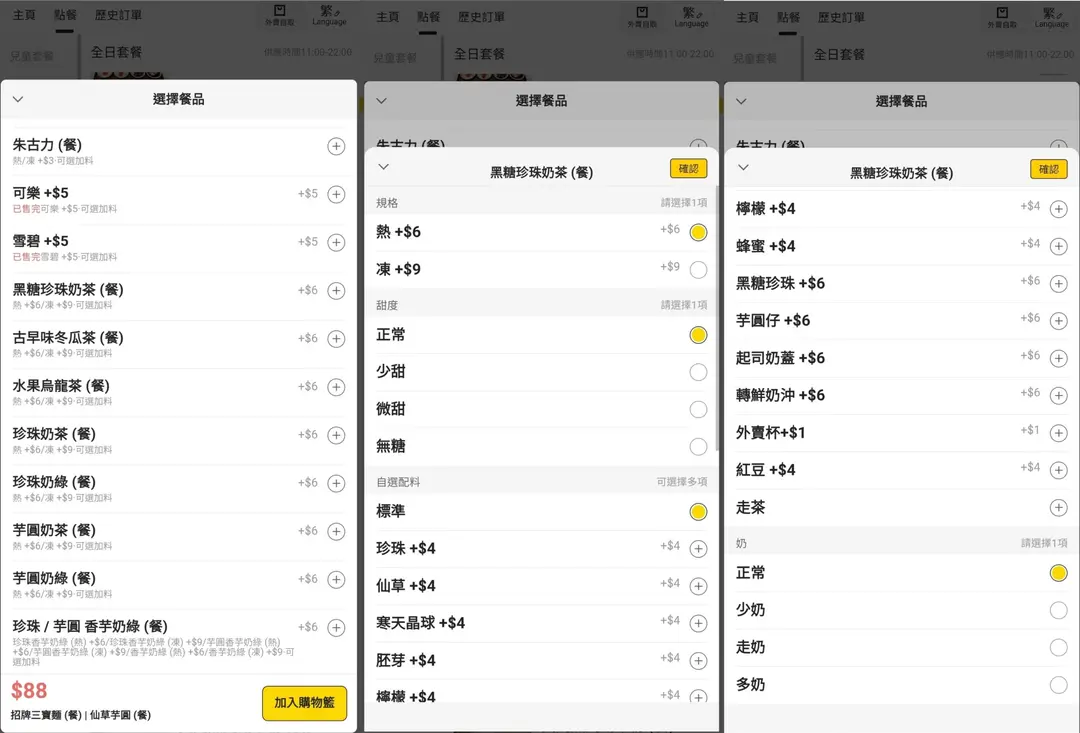Select 走奶 milk option
The height and width of the screenshot is (733, 1080).
[1058, 648]
